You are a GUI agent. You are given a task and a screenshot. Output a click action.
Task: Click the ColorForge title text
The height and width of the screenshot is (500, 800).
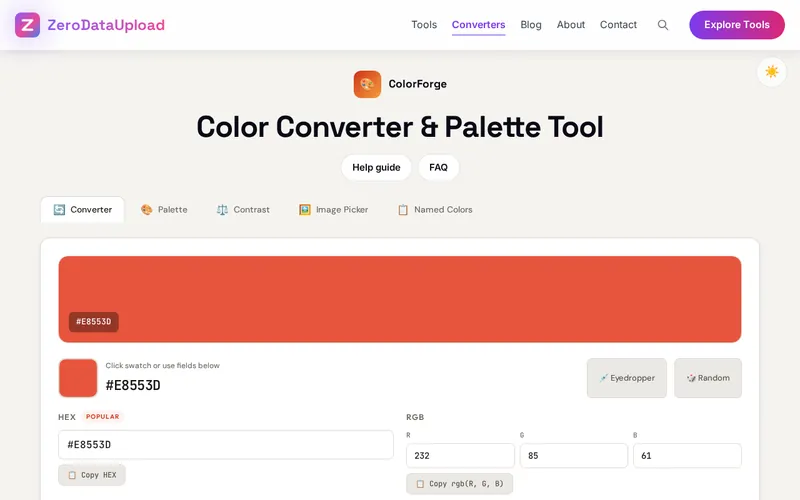click(x=417, y=84)
